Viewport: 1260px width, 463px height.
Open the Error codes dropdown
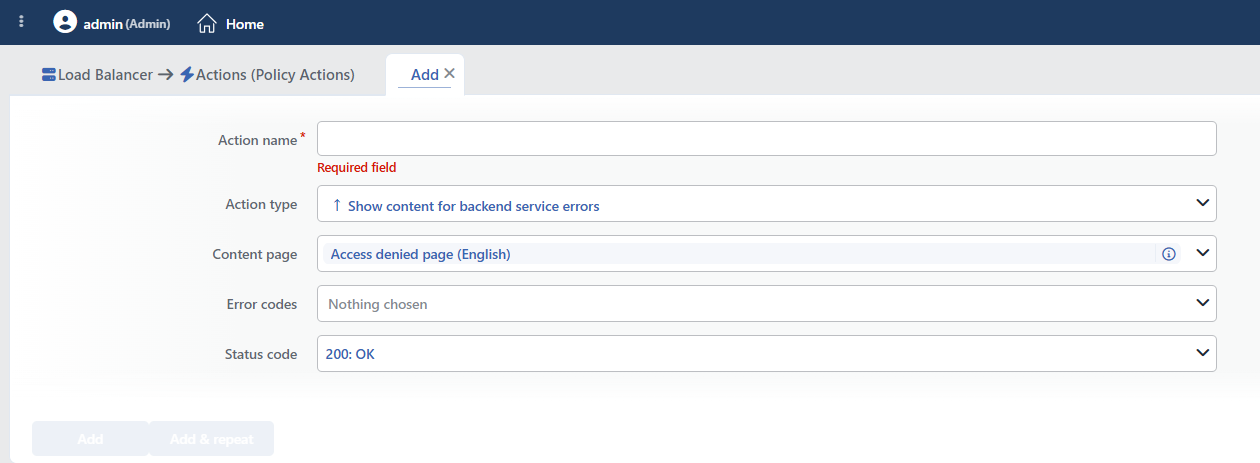(766, 303)
